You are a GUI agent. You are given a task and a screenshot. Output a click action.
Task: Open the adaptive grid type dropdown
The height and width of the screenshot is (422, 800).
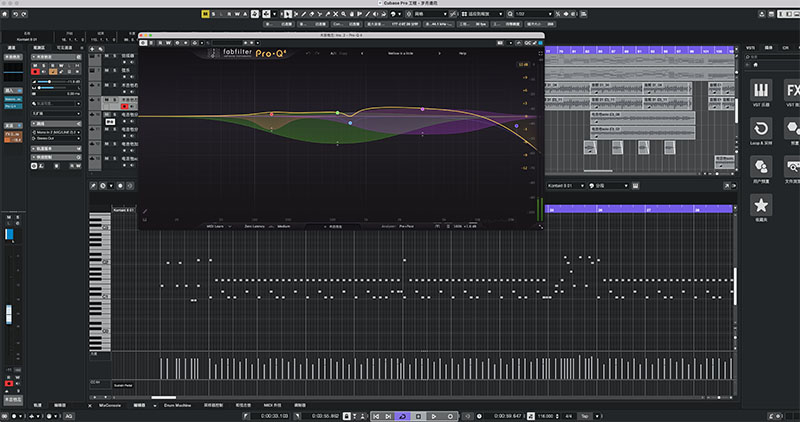pos(482,14)
